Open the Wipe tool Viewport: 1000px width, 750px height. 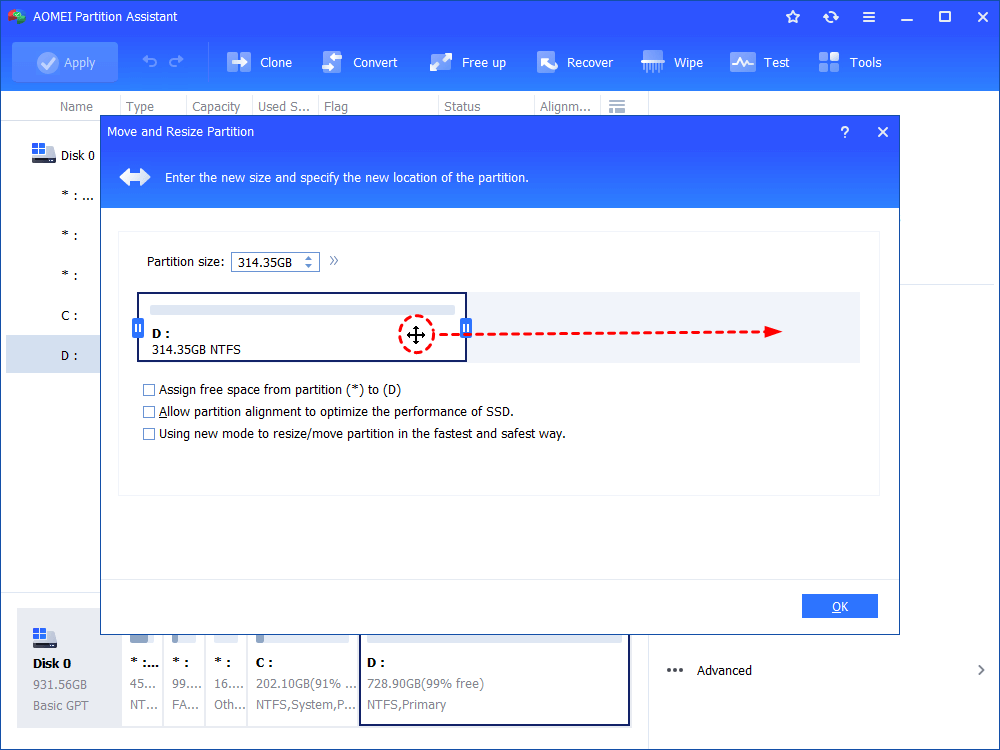pos(672,62)
